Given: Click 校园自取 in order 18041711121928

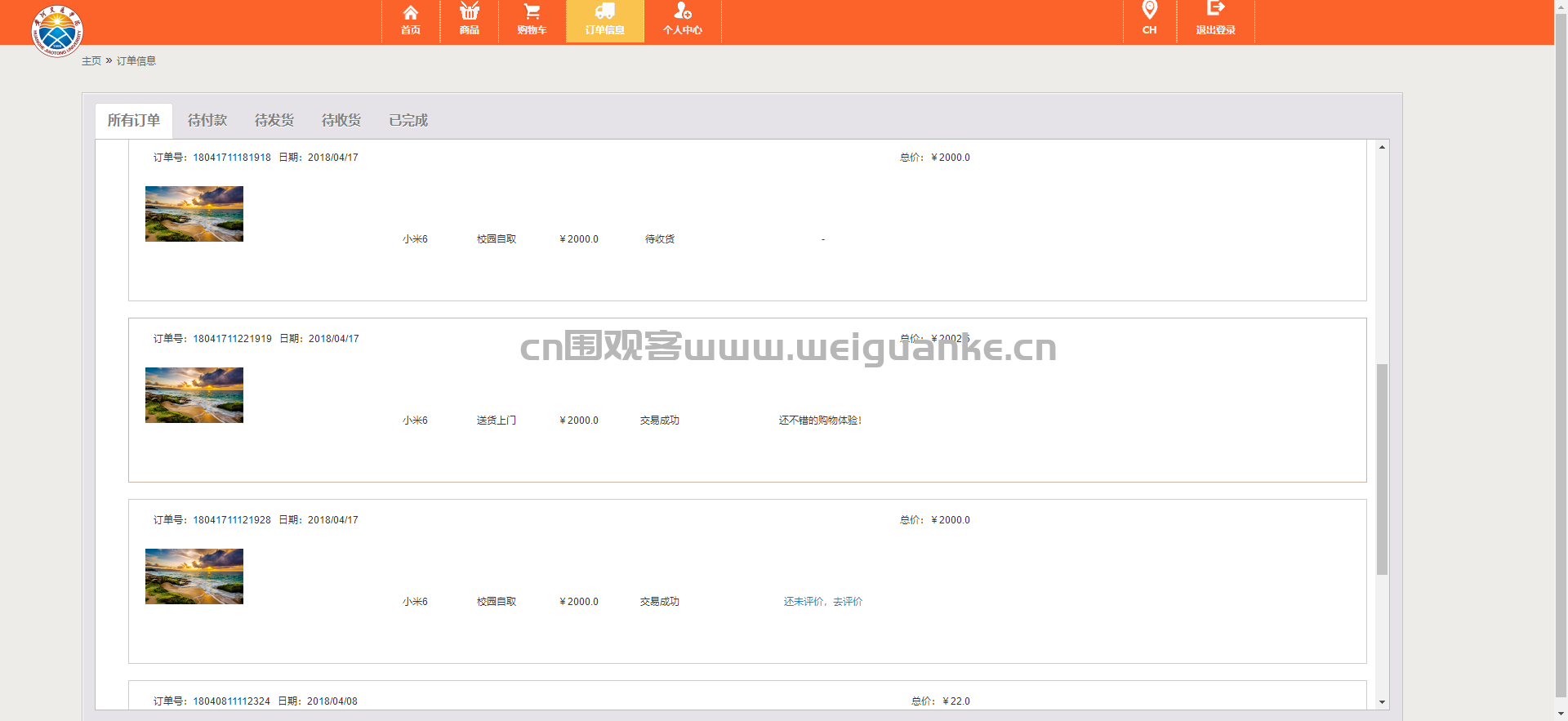Looking at the screenshot, I should pos(497,602).
